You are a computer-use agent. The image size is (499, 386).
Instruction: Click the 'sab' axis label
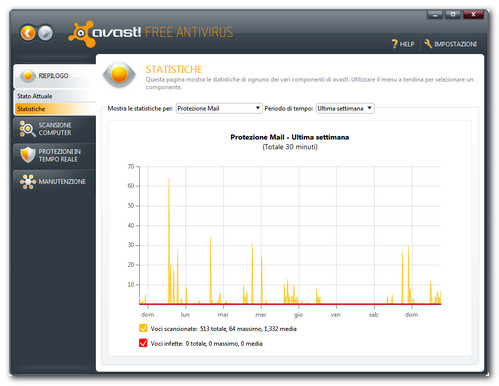[x=373, y=315]
